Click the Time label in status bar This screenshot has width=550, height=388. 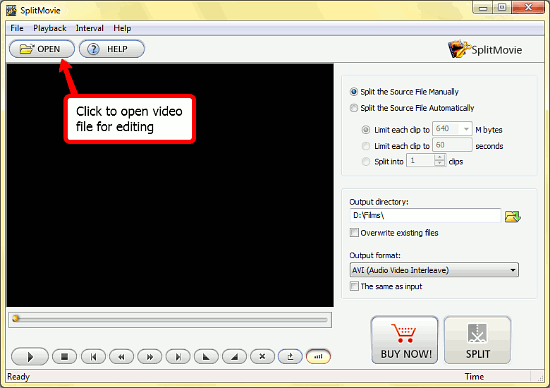coord(474,377)
